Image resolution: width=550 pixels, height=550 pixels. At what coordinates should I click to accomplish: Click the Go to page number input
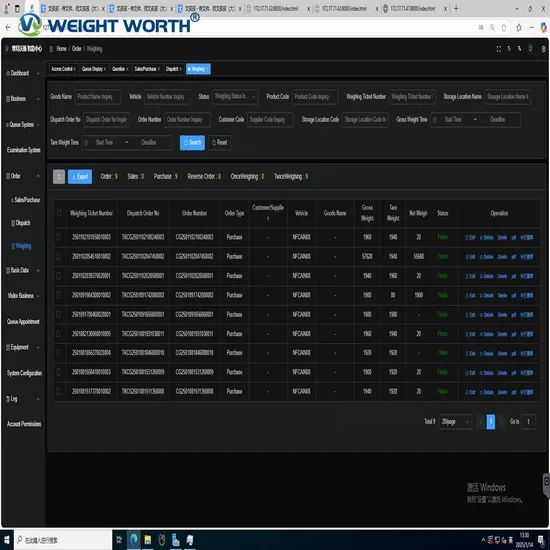528,422
